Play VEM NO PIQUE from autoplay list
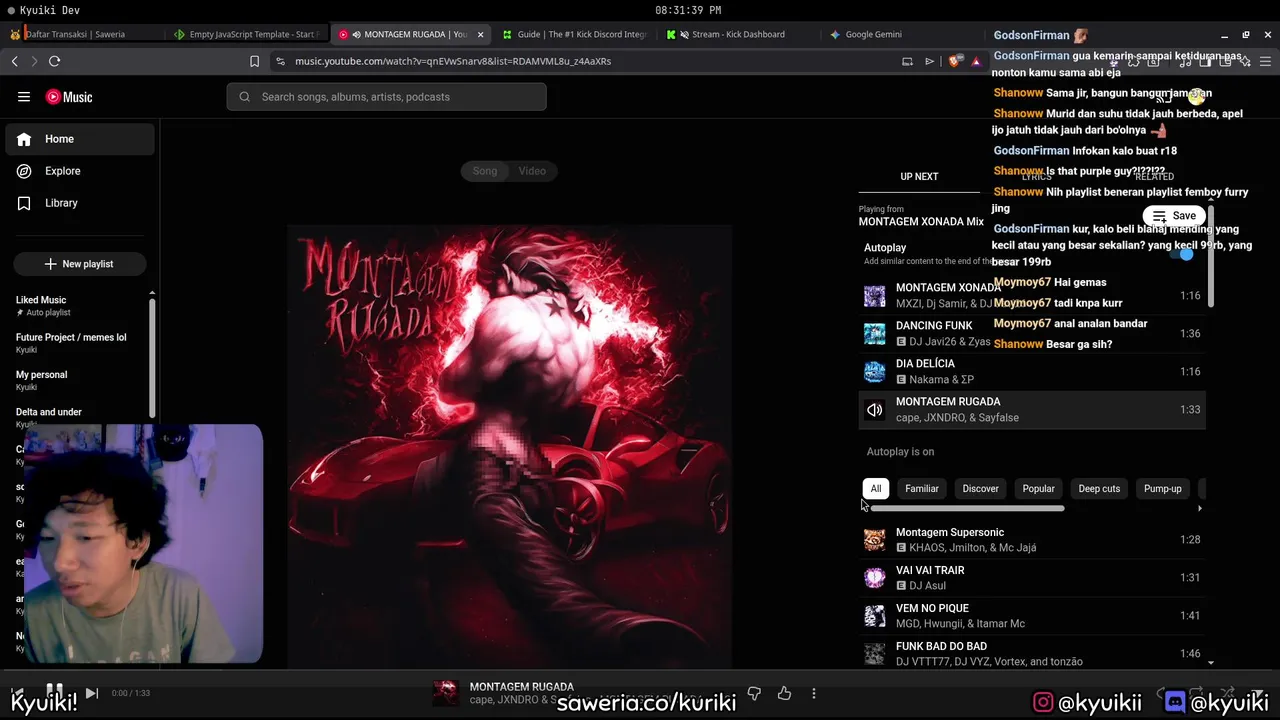The image size is (1280, 720). (1032, 616)
